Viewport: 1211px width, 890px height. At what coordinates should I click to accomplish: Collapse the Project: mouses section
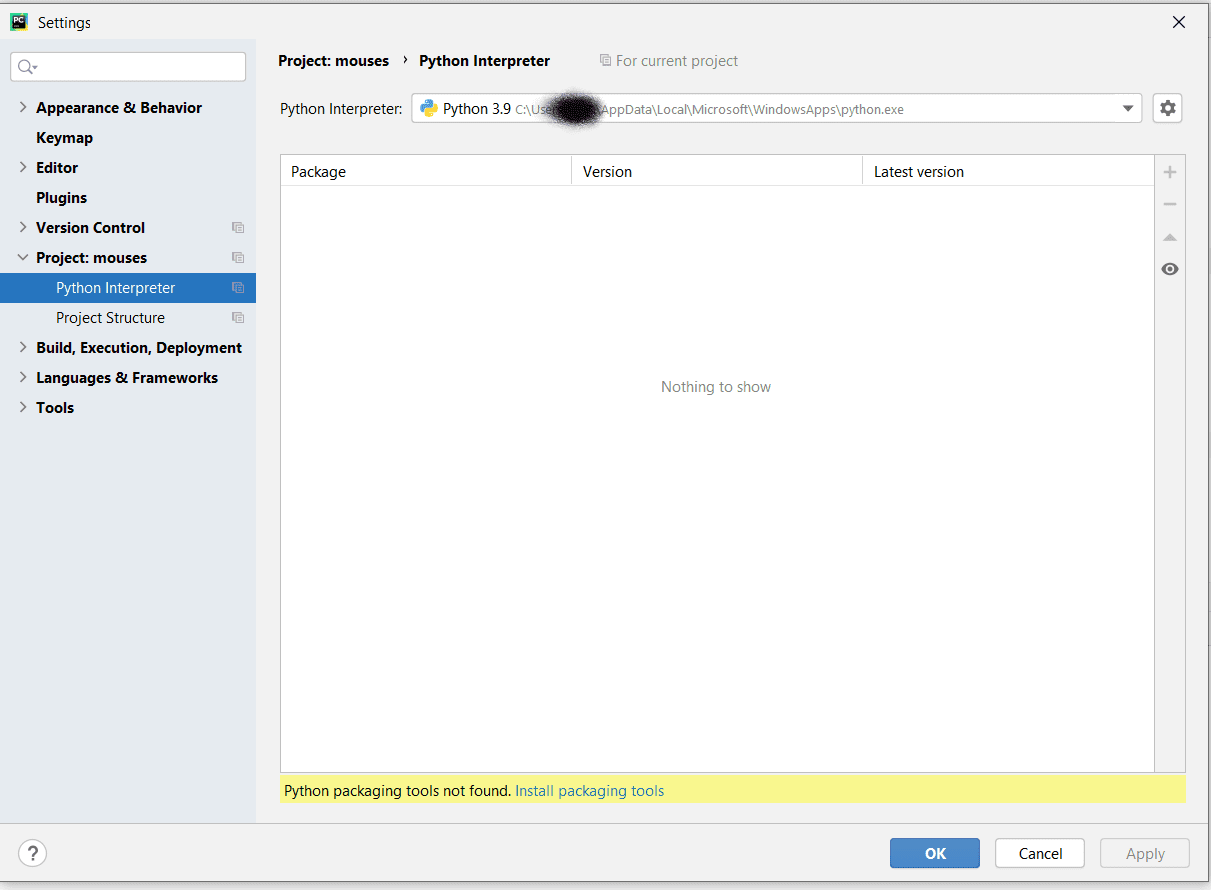(23, 257)
